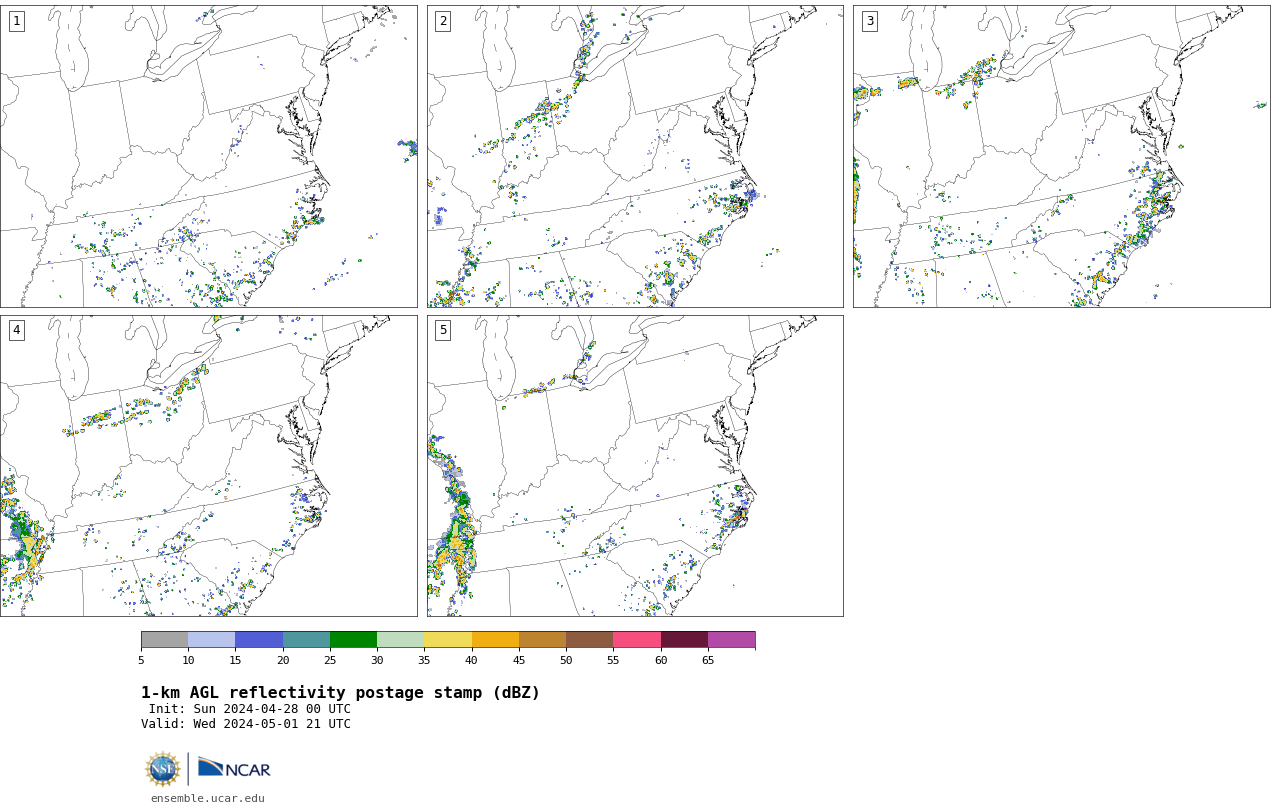
Task: Click the colorbar tick label '5'
Action: coord(141,660)
